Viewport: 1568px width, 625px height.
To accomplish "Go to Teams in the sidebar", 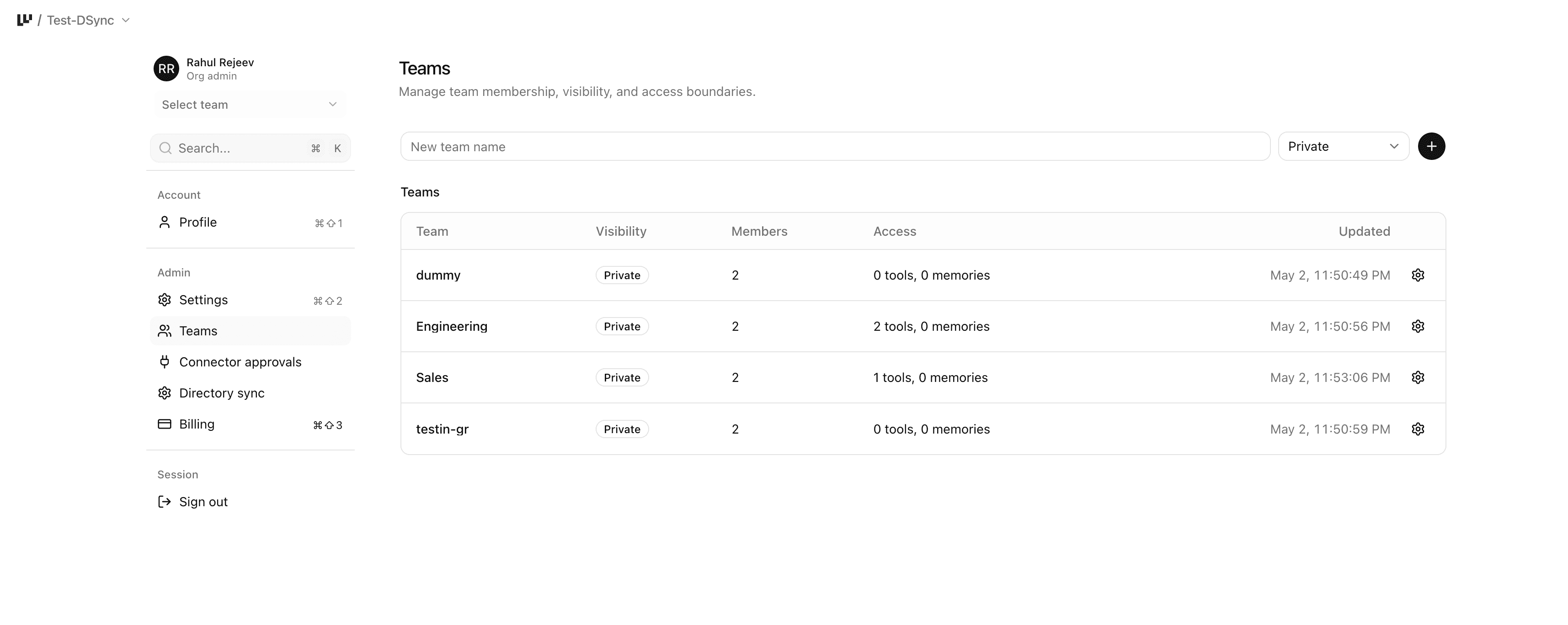I will click(250, 331).
